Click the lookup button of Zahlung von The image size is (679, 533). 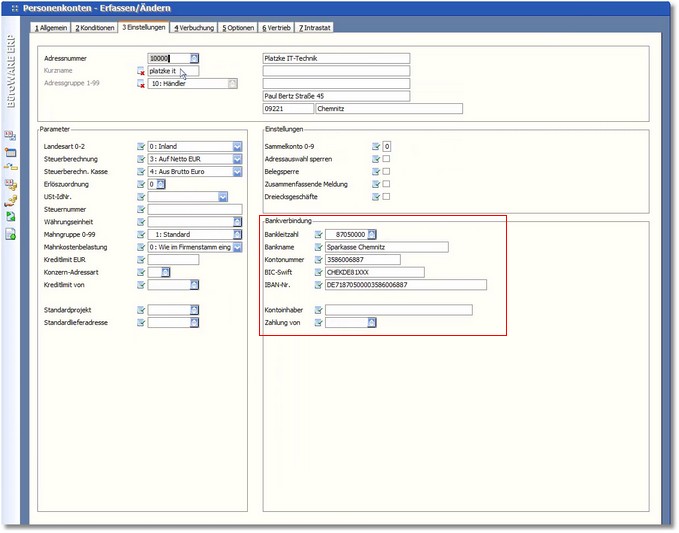371,323
